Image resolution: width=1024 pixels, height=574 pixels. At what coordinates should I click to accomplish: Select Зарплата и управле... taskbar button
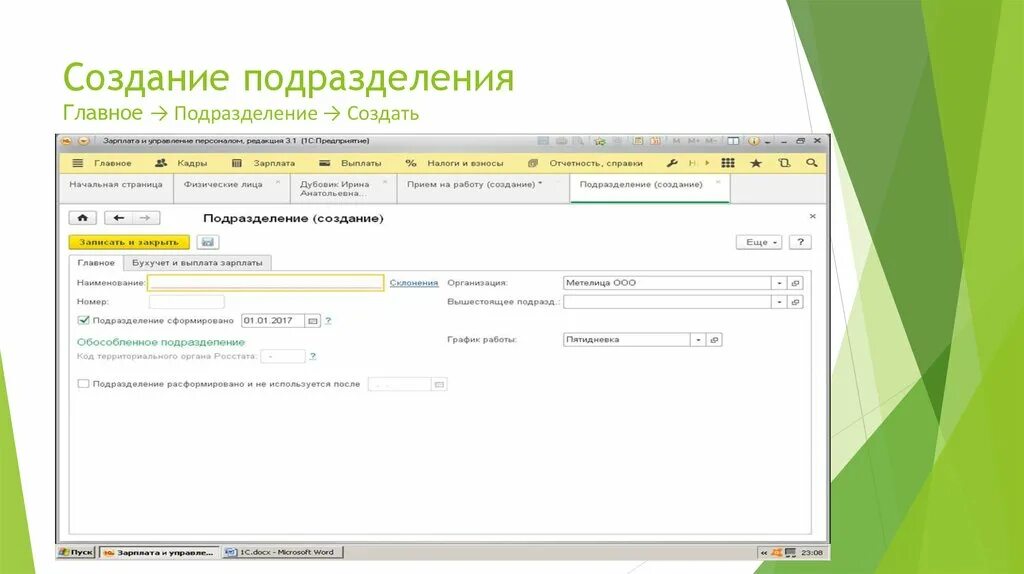pyautogui.click(x=159, y=552)
